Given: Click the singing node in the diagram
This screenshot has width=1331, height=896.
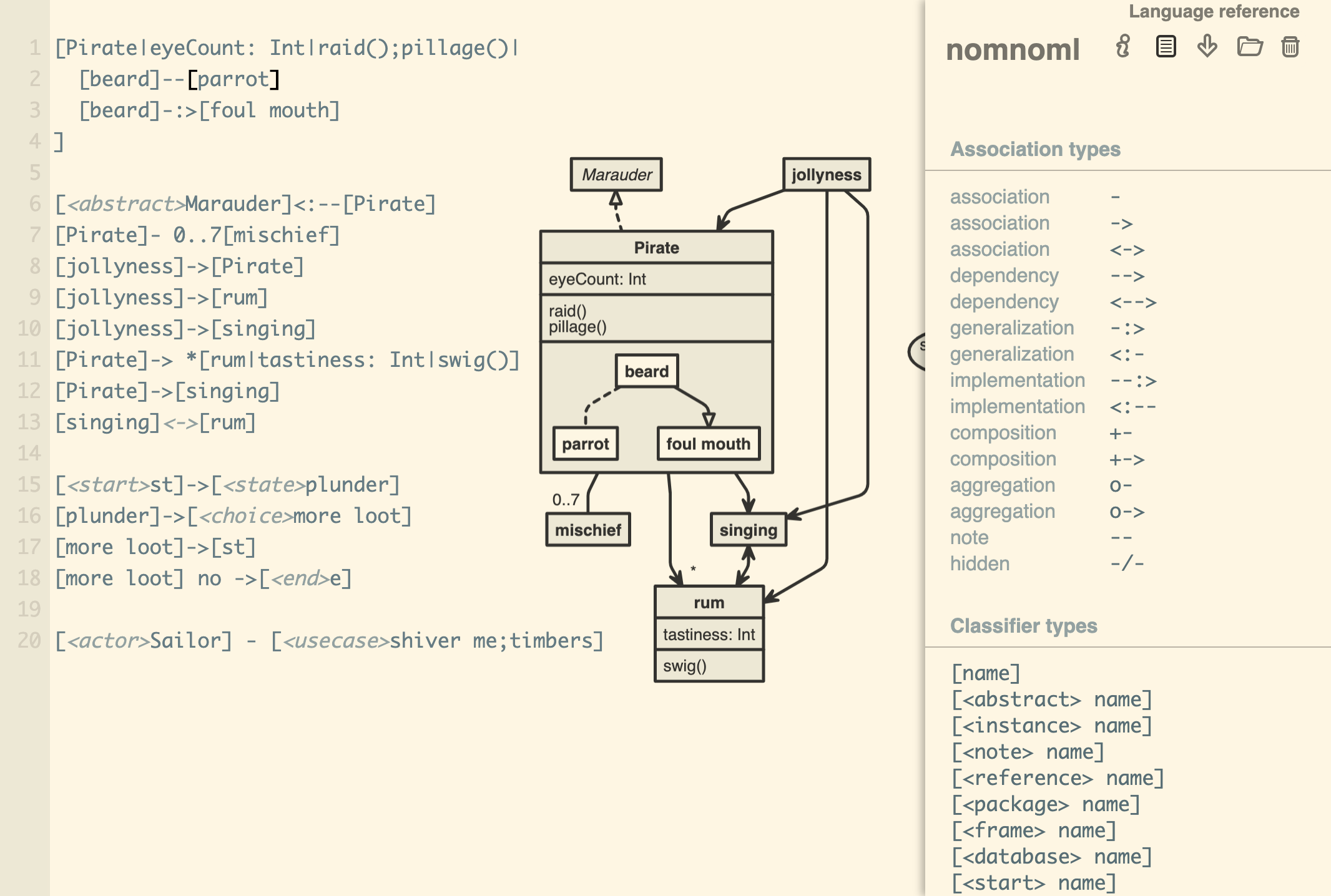Looking at the screenshot, I should point(749,530).
